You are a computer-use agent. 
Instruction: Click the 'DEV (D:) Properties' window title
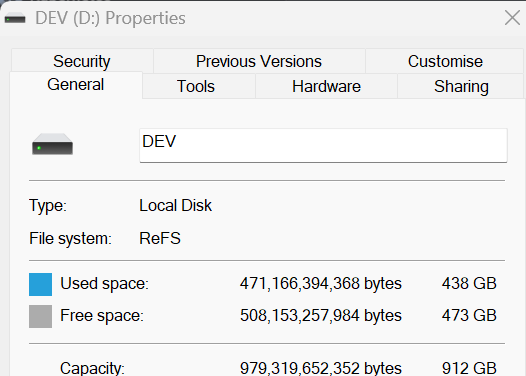tap(110, 18)
